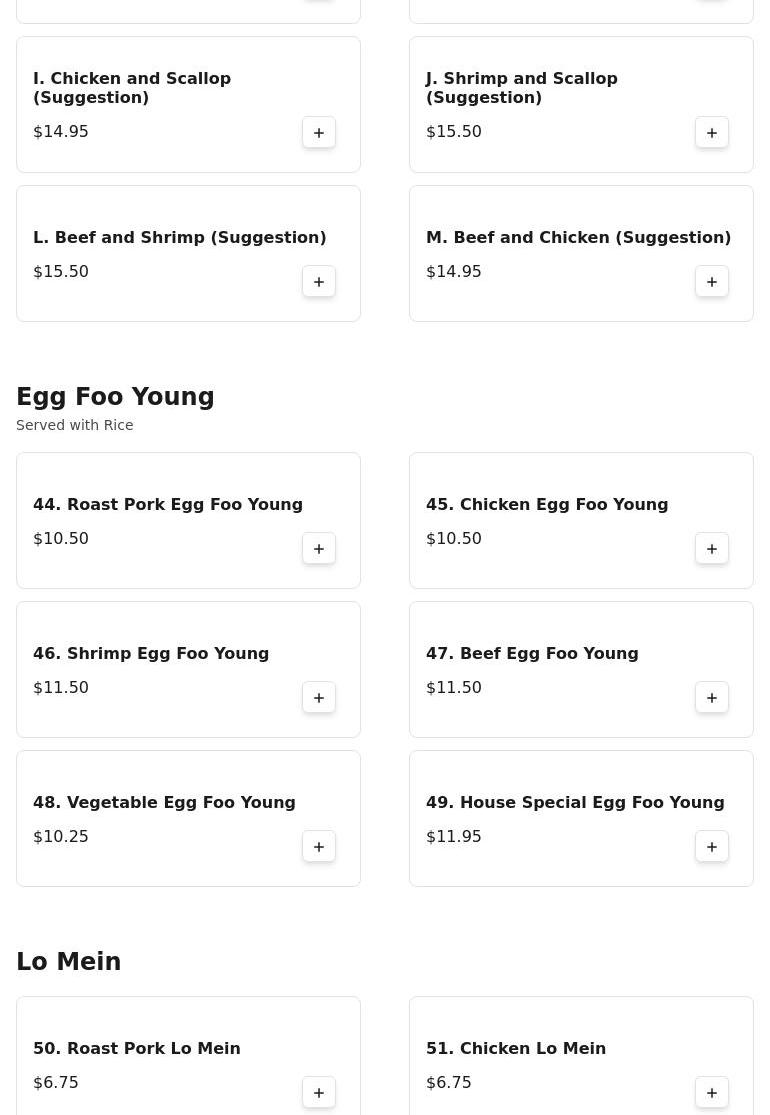Image resolution: width=770 pixels, height=1115 pixels.
Task: Select the Beef and Shrimp item title
Action: pyautogui.click(x=180, y=237)
